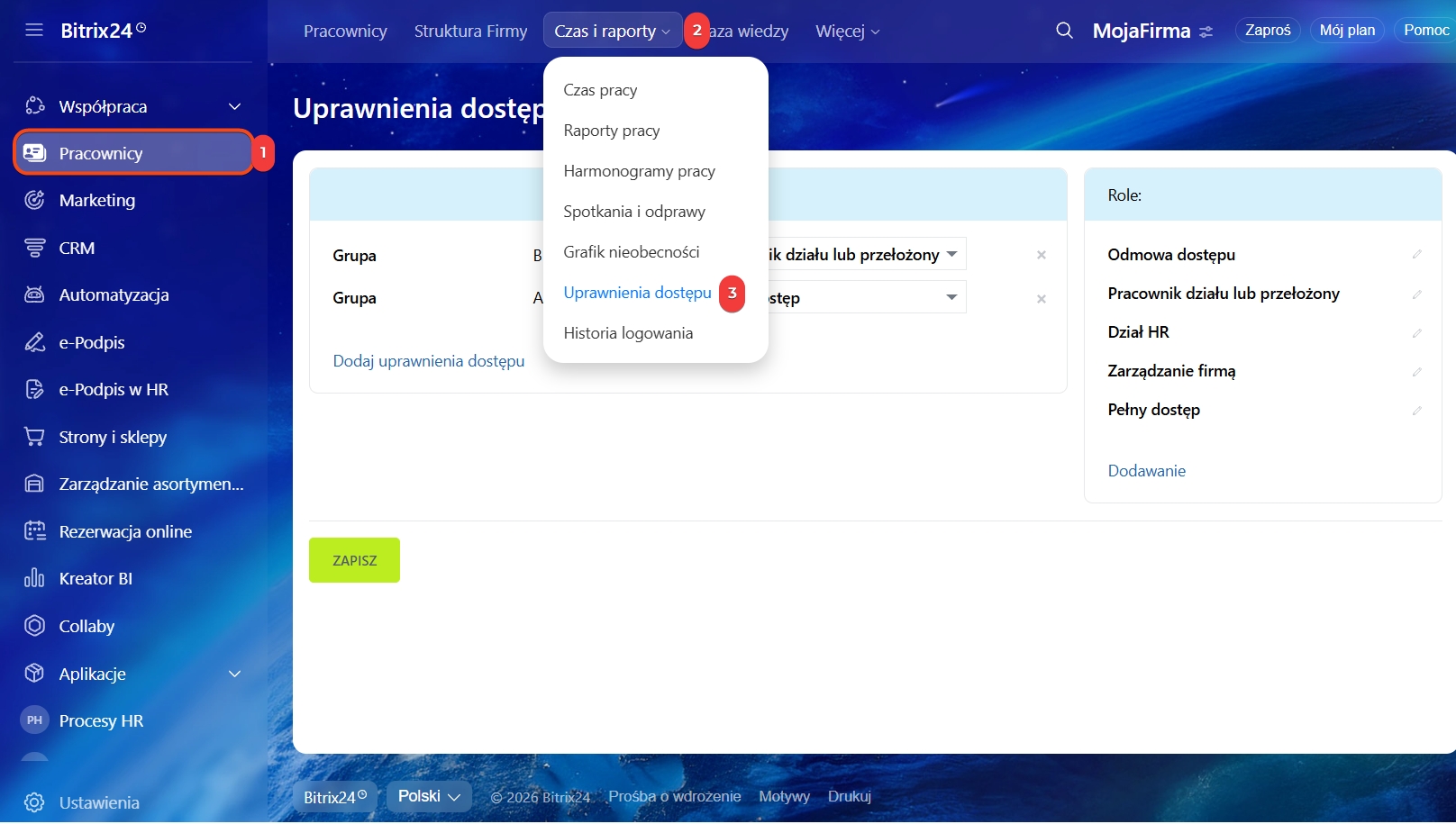The image size is (1456, 824).
Task: Choose Harmonogramy pracy menu item
Action: coord(639,171)
